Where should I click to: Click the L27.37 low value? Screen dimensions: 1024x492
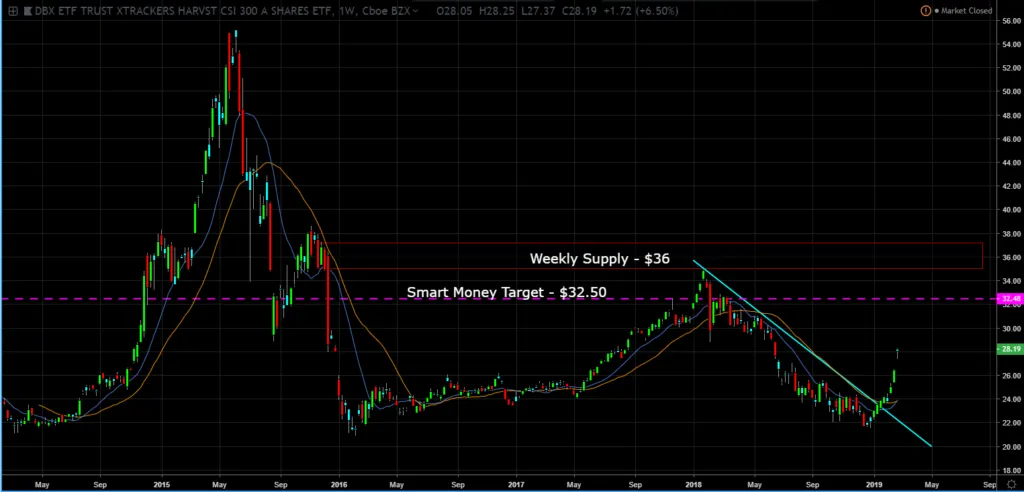(537, 11)
